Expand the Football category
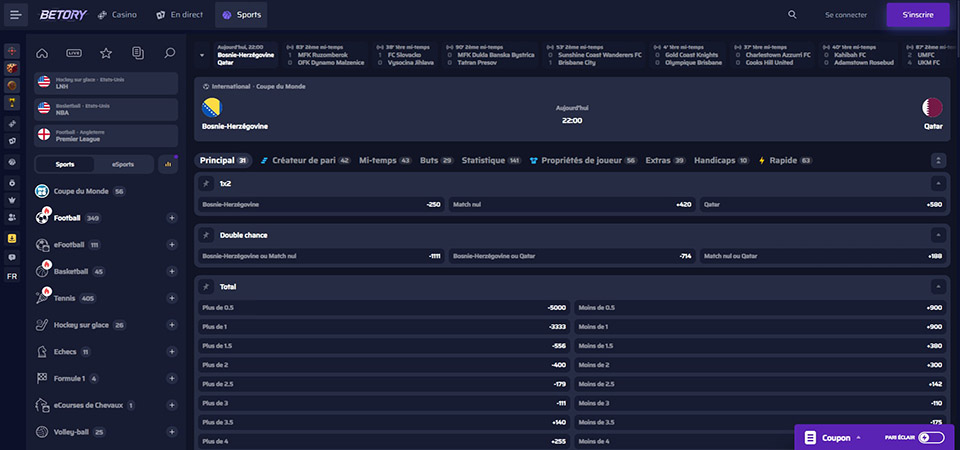 point(172,218)
